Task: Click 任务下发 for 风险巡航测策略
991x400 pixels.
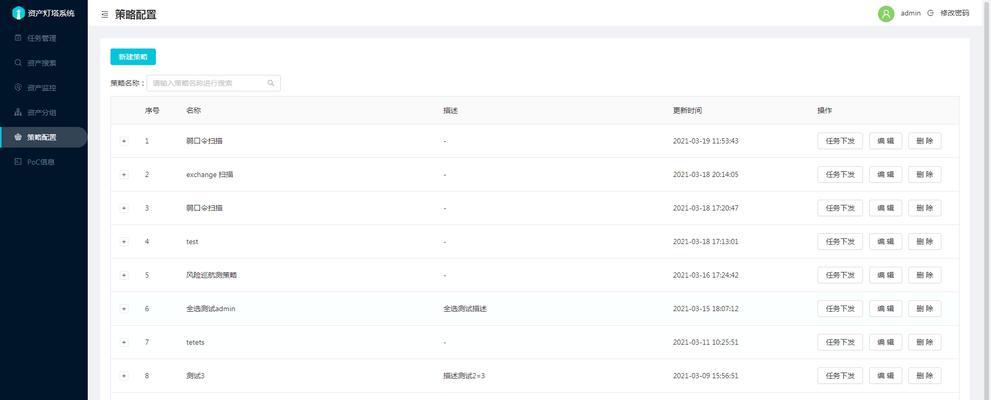Action: (x=840, y=275)
